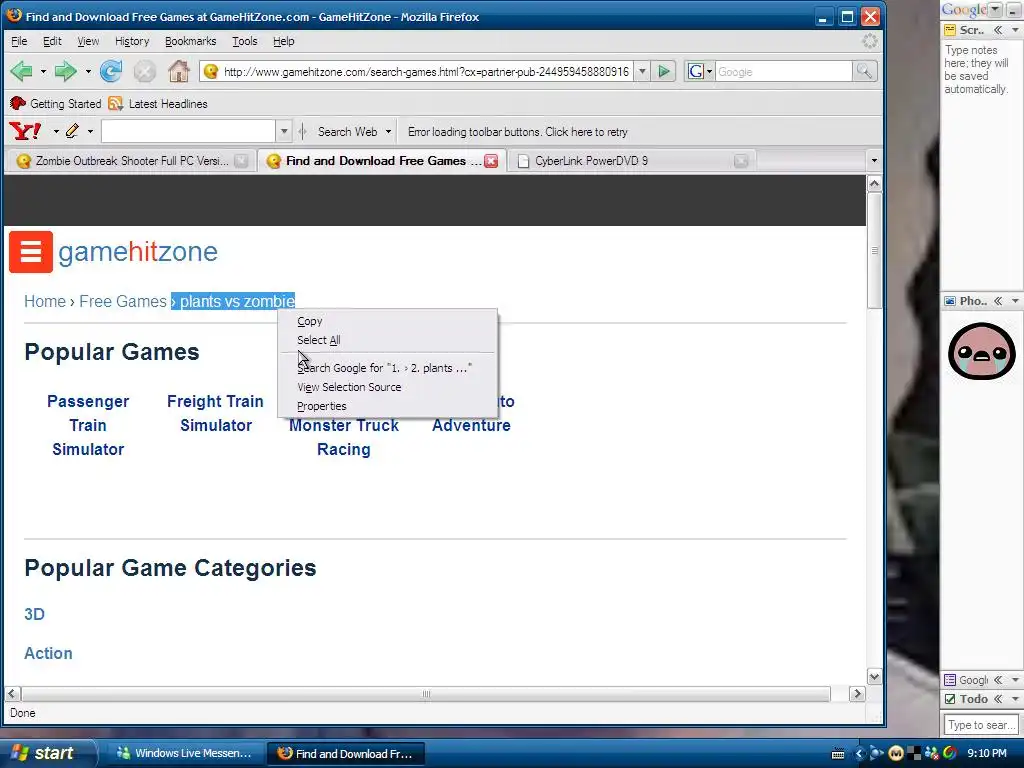The height and width of the screenshot is (768, 1024).
Task: Click the crying face avatar in sidebar
Action: [982, 351]
